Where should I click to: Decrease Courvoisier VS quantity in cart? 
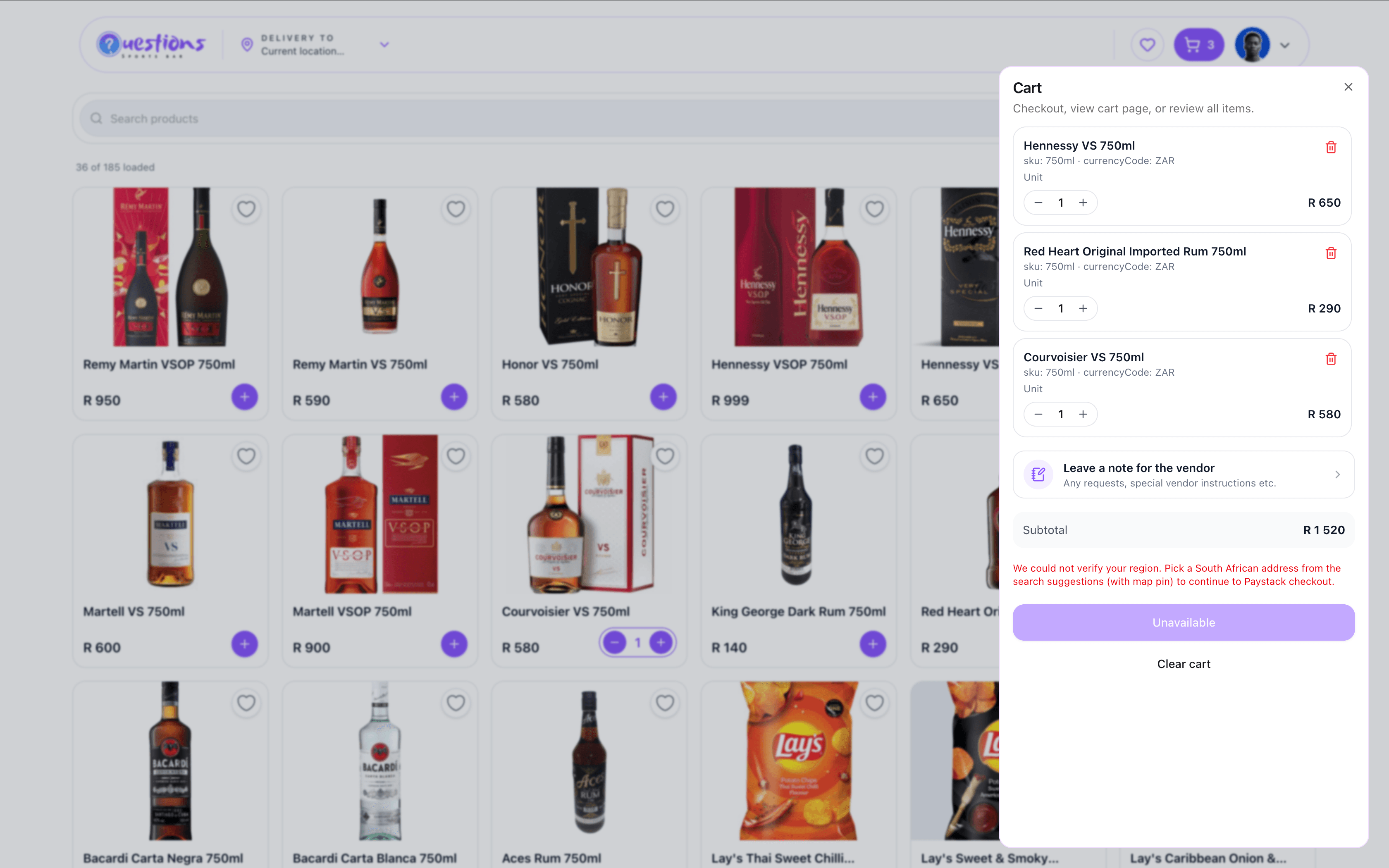[x=1038, y=414]
